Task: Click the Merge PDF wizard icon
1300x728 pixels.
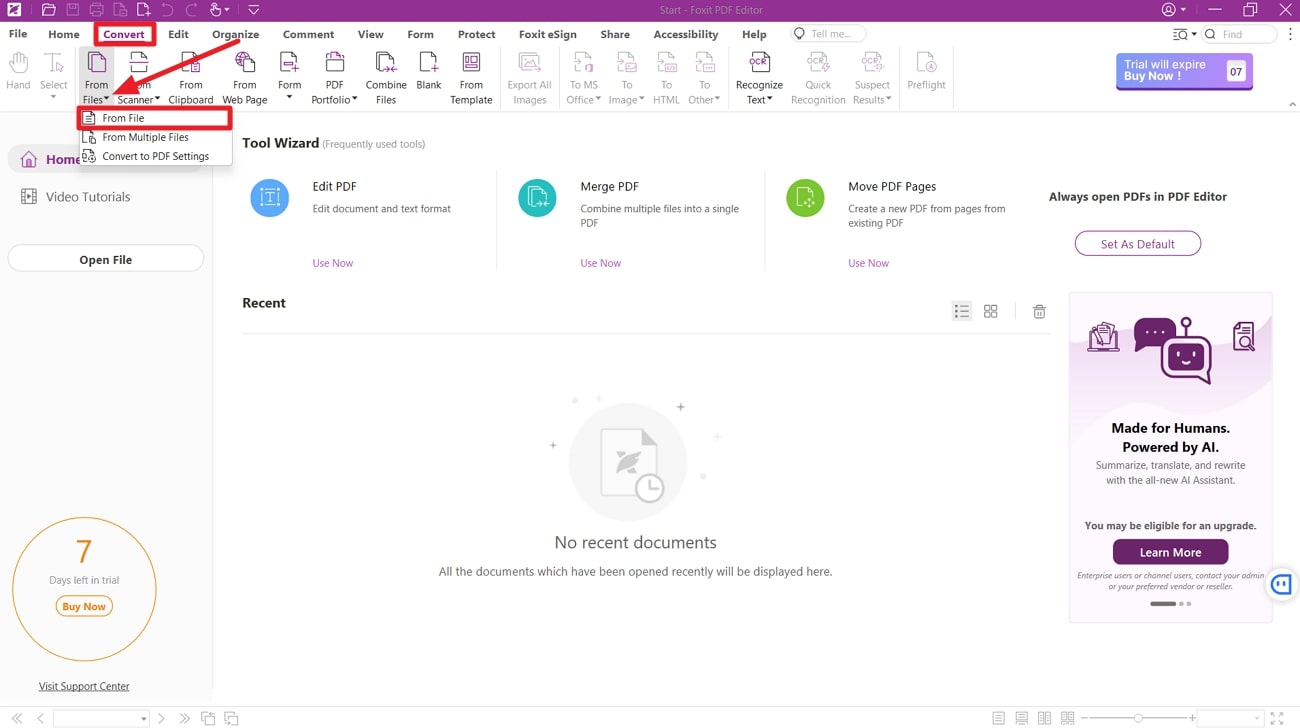Action: click(537, 198)
